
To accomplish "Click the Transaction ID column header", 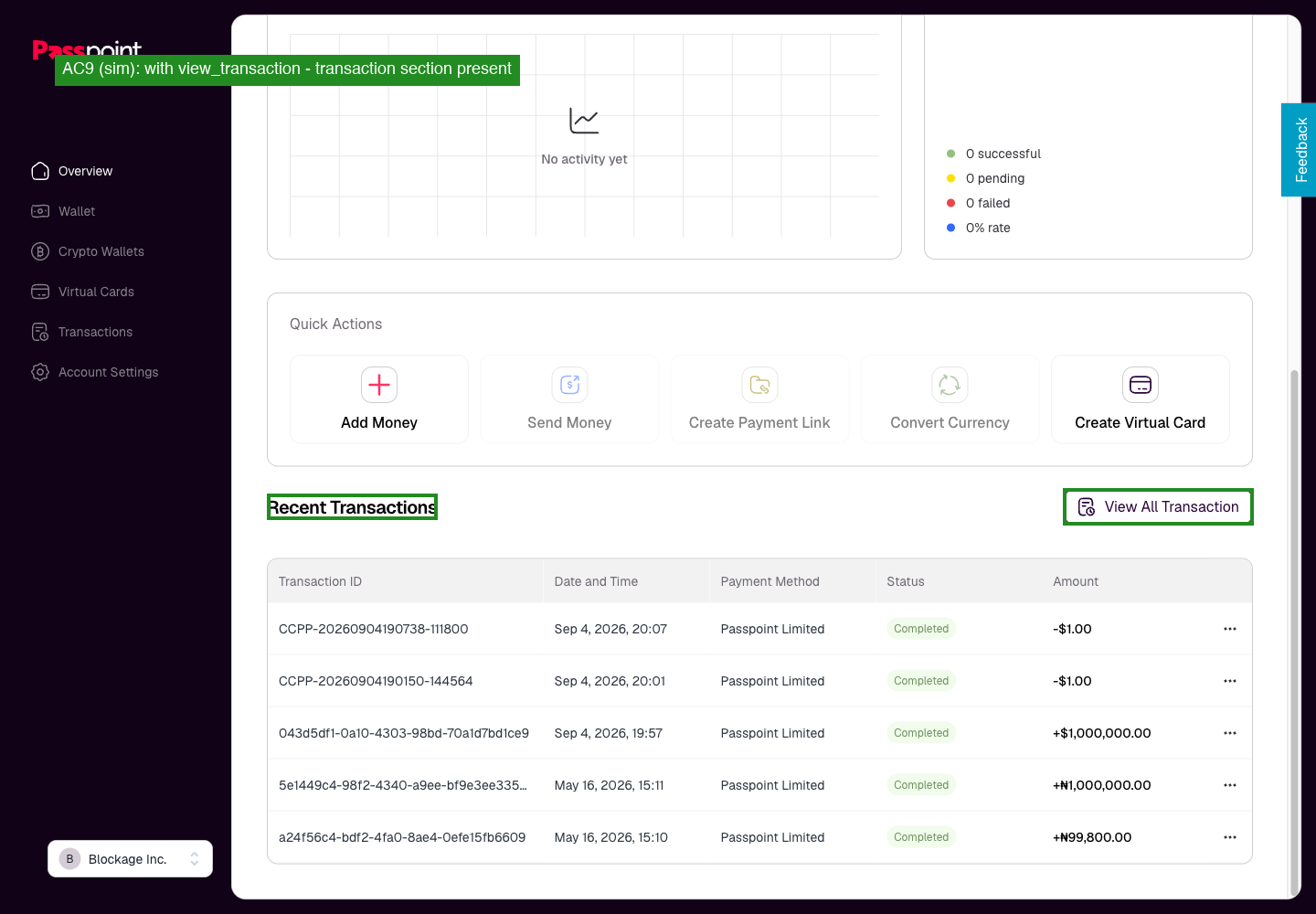I will pos(320,581).
